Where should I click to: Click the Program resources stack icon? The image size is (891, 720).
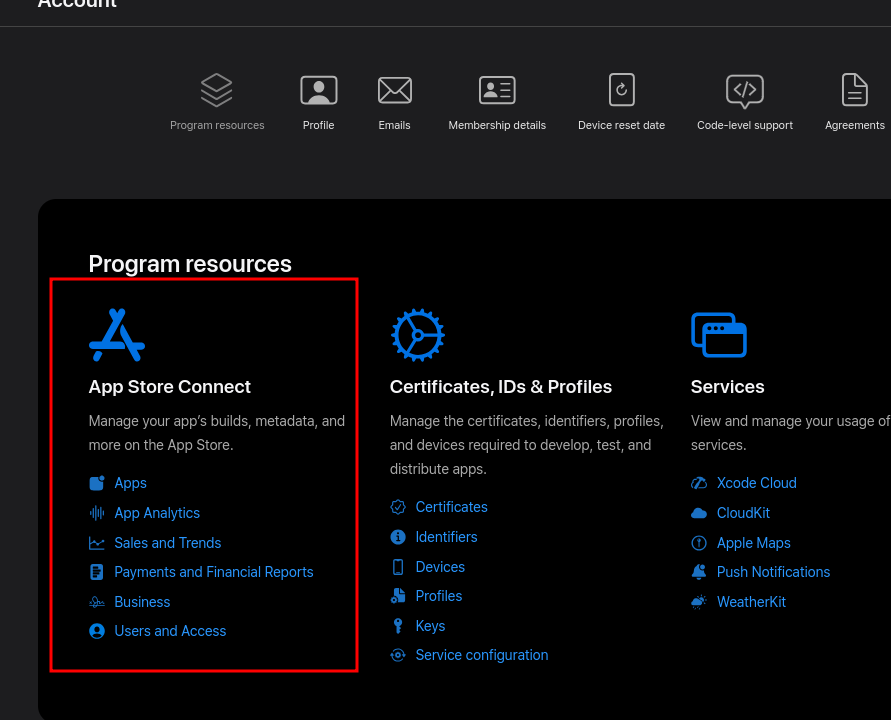pos(217,90)
